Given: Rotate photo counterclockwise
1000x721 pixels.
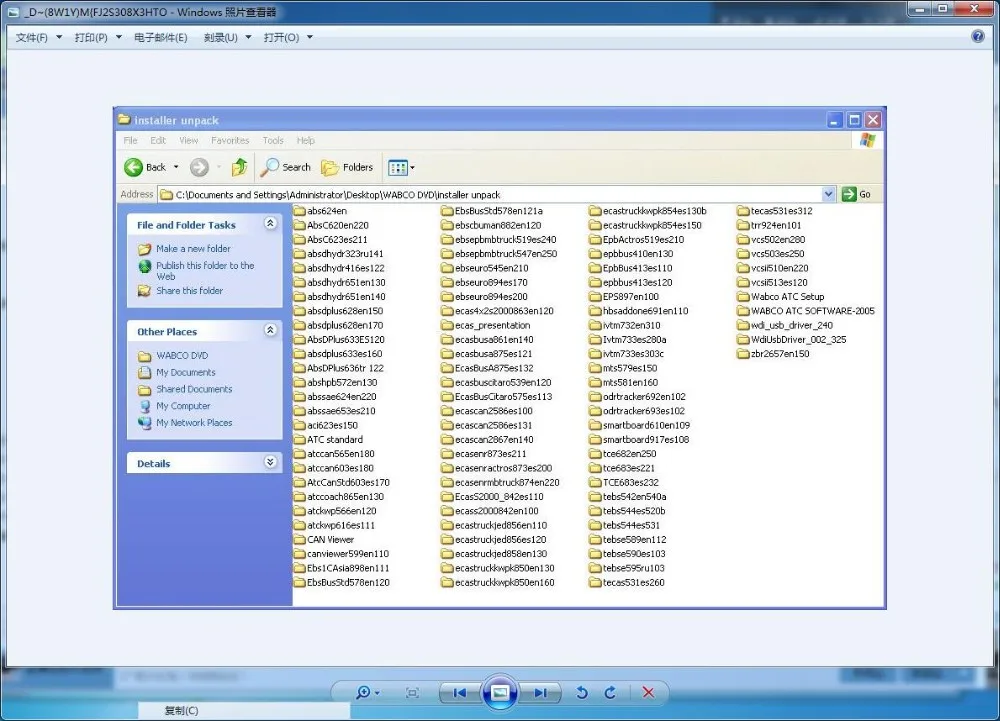Looking at the screenshot, I should (582, 693).
